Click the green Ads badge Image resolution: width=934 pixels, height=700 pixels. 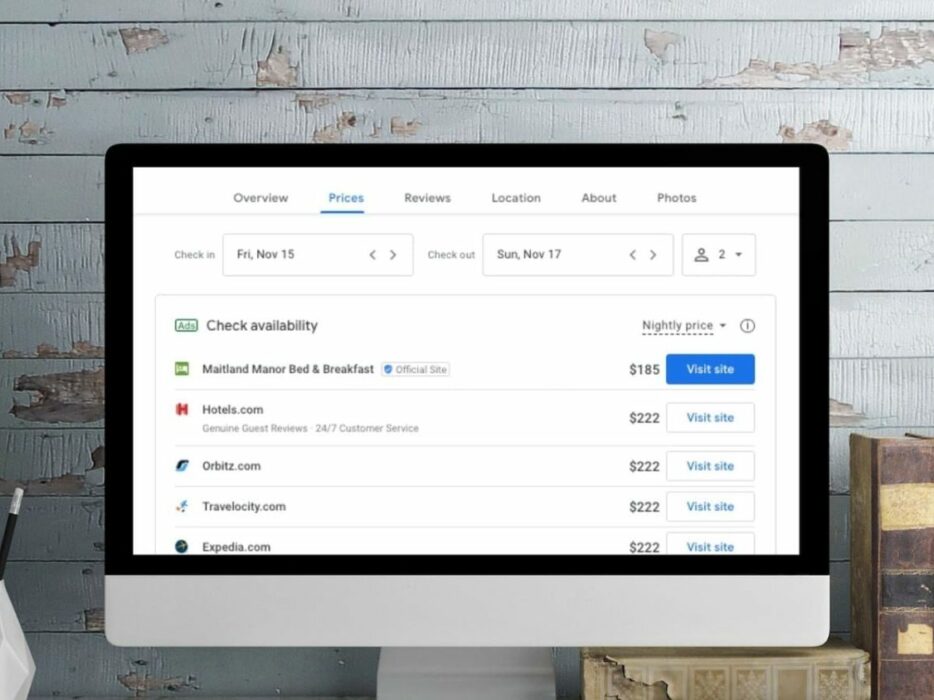click(x=186, y=325)
